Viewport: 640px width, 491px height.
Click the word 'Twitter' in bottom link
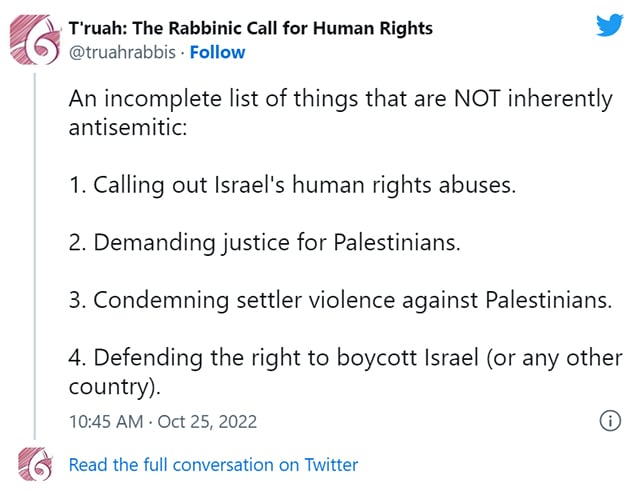pyautogui.click(x=331, y=465)
